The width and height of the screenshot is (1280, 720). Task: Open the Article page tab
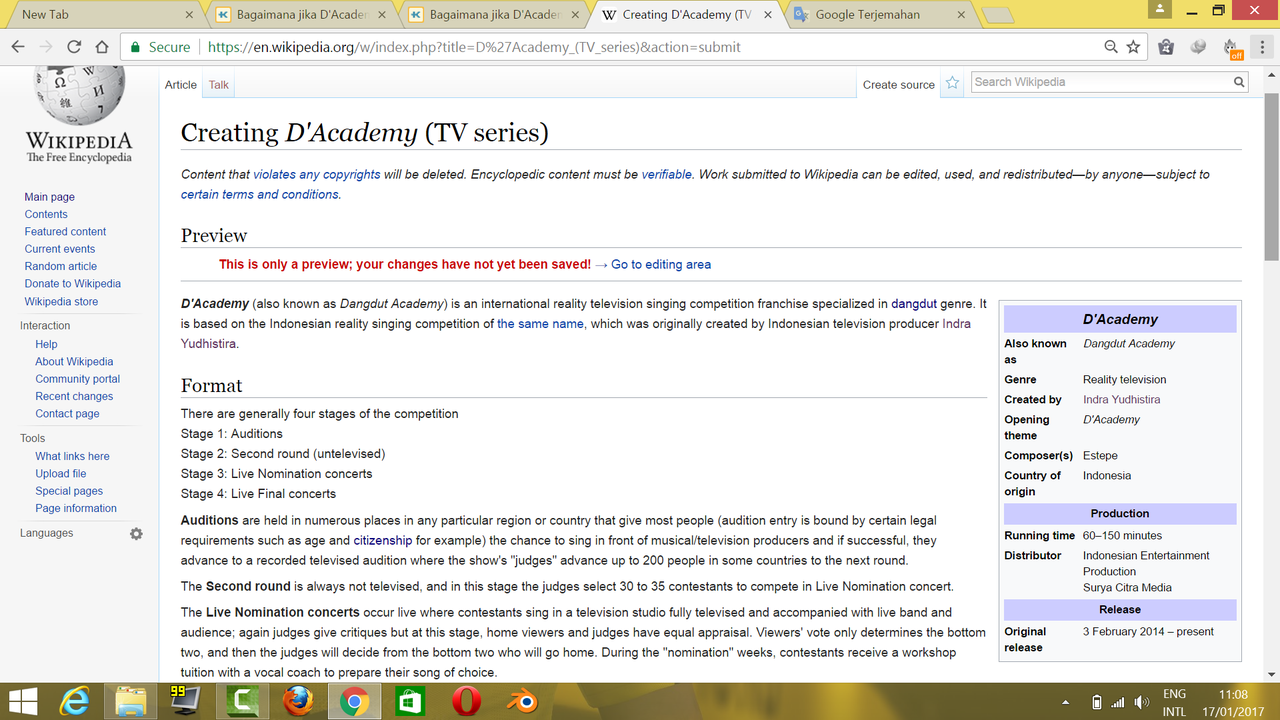pos(181,85)
